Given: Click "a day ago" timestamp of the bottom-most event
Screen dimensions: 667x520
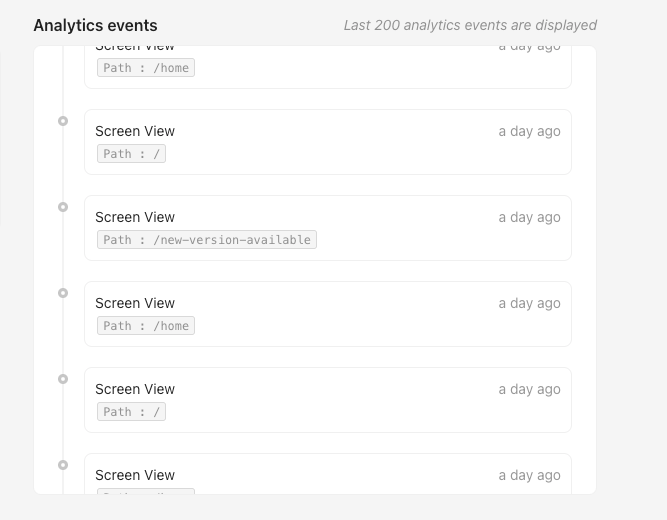Looking at the screenshot, I should point(529,475).
